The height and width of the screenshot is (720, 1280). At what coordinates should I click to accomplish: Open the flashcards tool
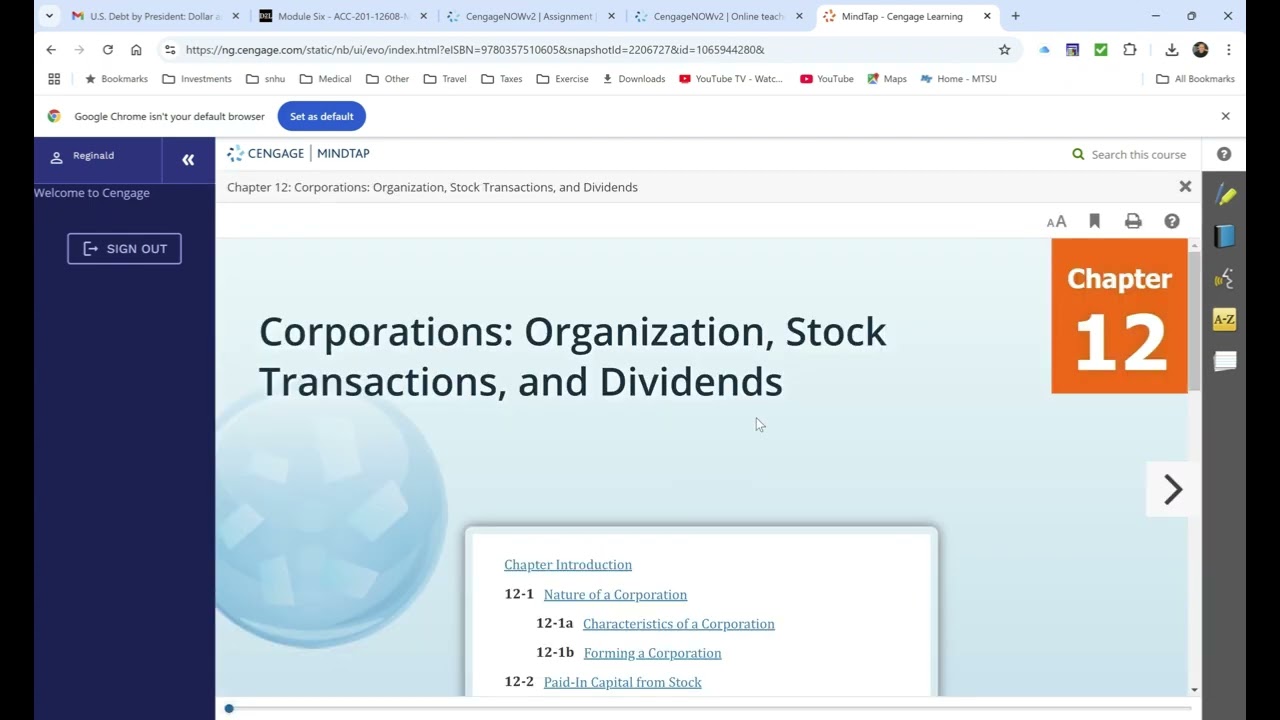[x=1225, y=361]
